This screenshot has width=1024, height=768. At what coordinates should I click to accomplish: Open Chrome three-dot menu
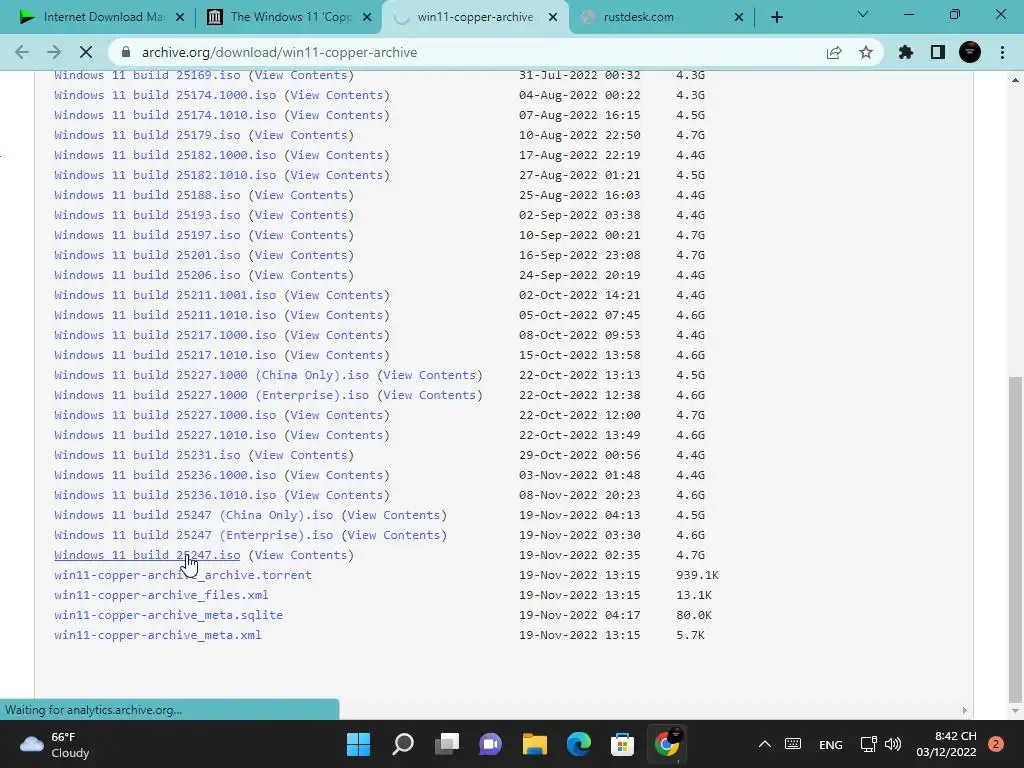pyautogui.click(x=1002, y=52)
